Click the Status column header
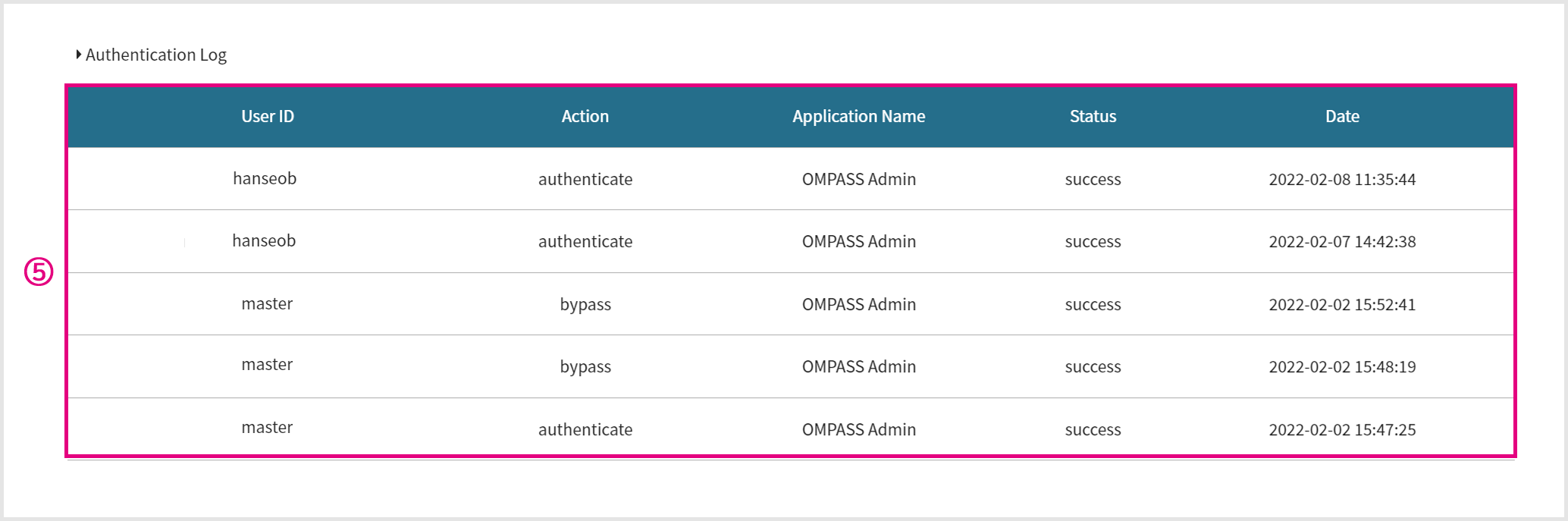This screenshot has width=1568, height=521. click(1093, 116)
